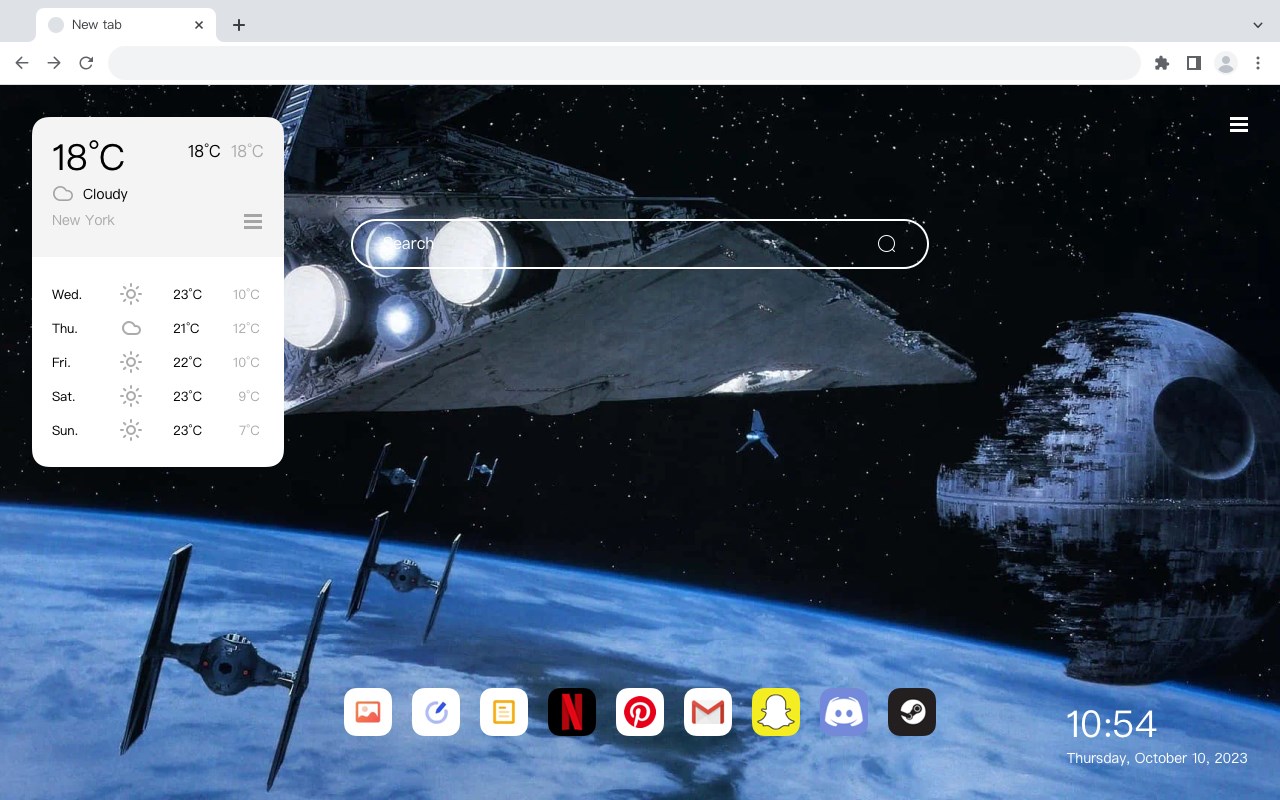The height and width of the screenshot is (800, 1280).
Task: Open the blue checkmark tasks shortcut
Action: pyautogui.click(x=436, y=712)
